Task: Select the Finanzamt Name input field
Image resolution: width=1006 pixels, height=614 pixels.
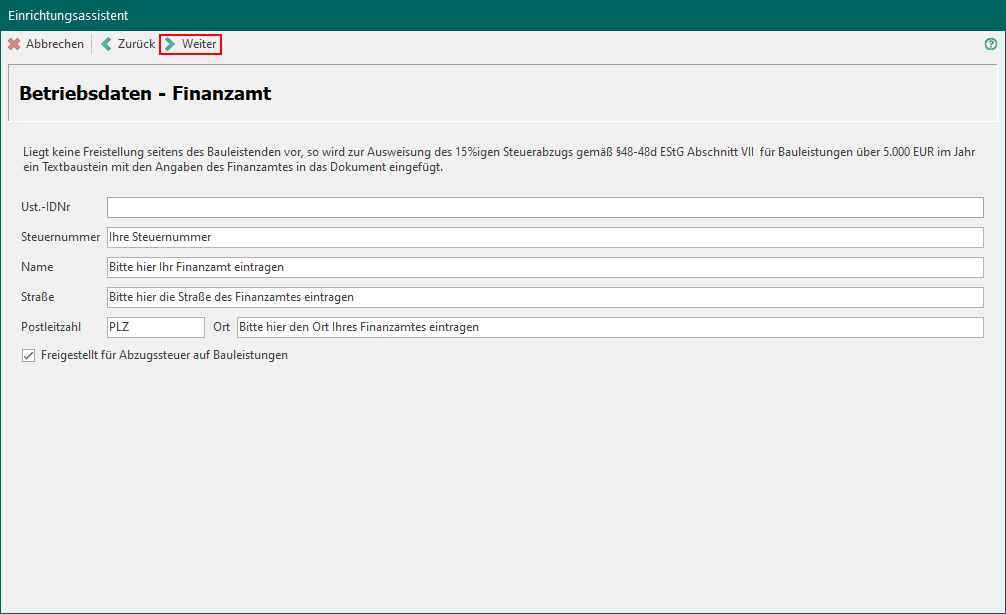Action: tap(545, 268)
